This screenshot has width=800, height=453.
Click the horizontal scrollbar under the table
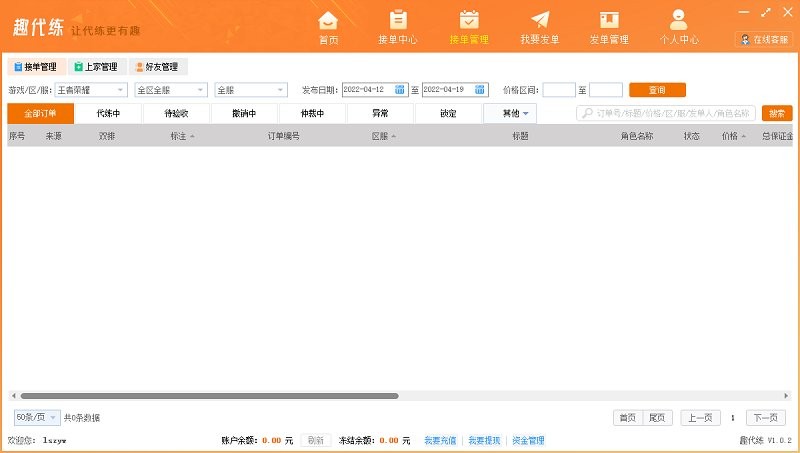tap(209, 396)
